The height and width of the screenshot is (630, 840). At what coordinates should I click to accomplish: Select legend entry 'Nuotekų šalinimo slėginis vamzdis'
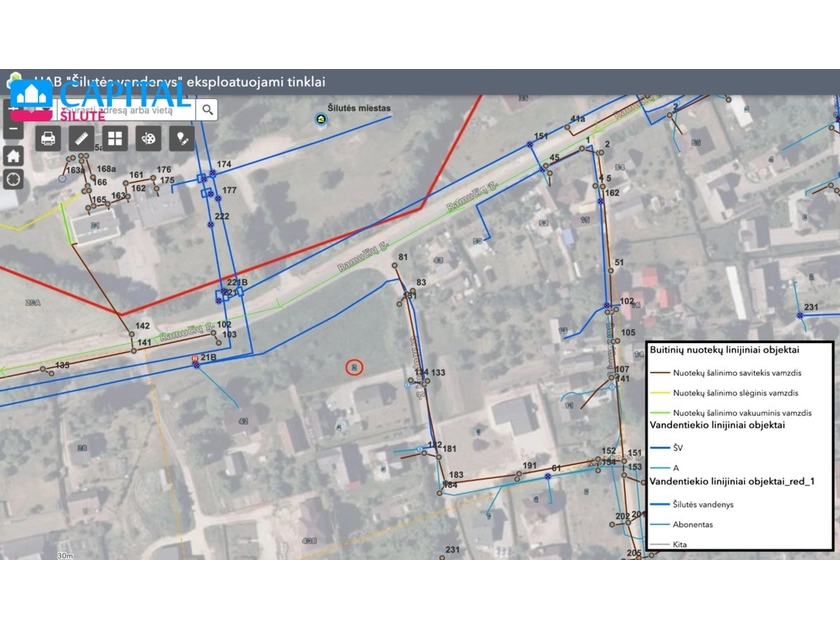point(736,393)
